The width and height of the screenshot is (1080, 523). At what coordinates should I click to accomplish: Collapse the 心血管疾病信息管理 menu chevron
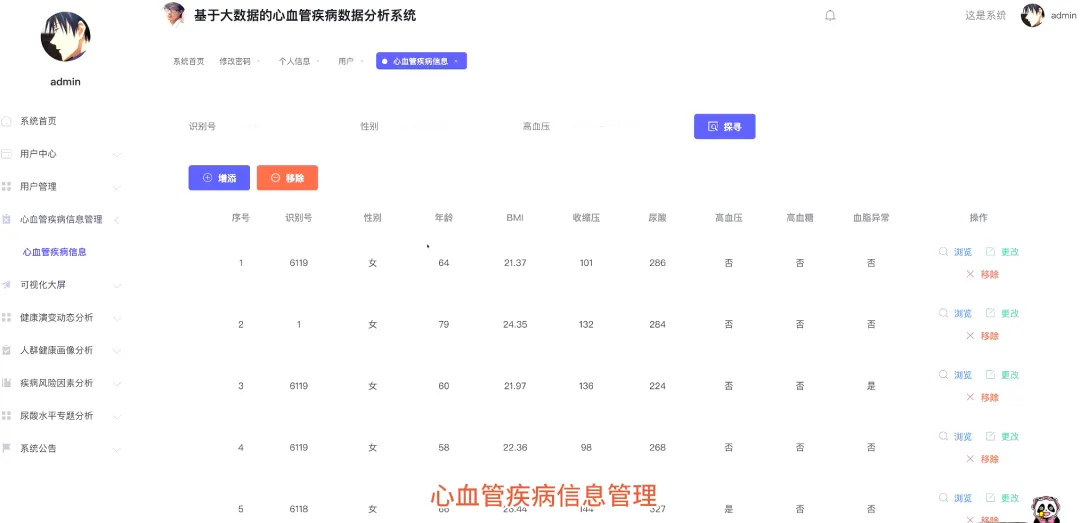(116, 220)
